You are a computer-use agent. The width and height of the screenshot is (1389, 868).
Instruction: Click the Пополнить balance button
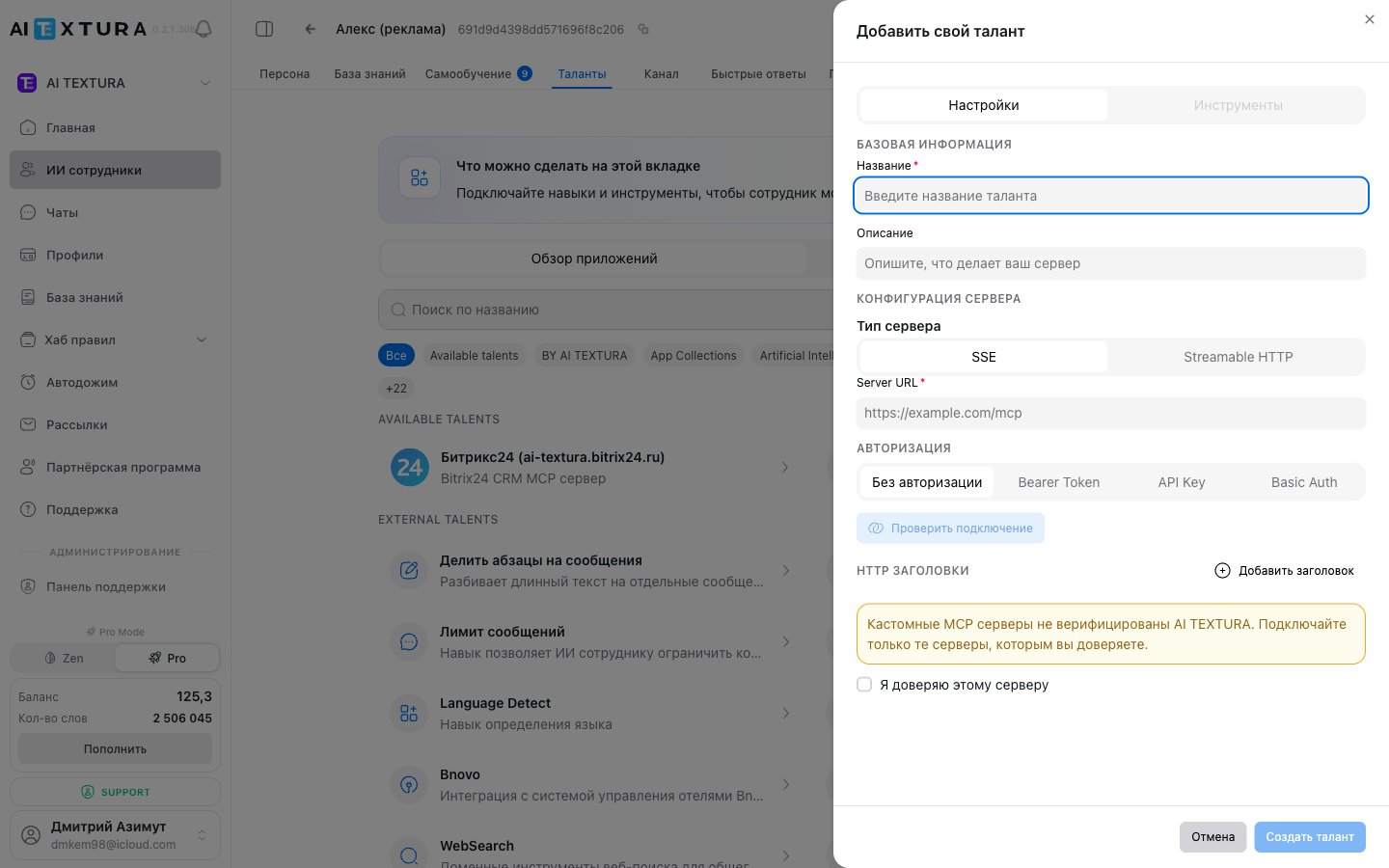pos(115,749)
